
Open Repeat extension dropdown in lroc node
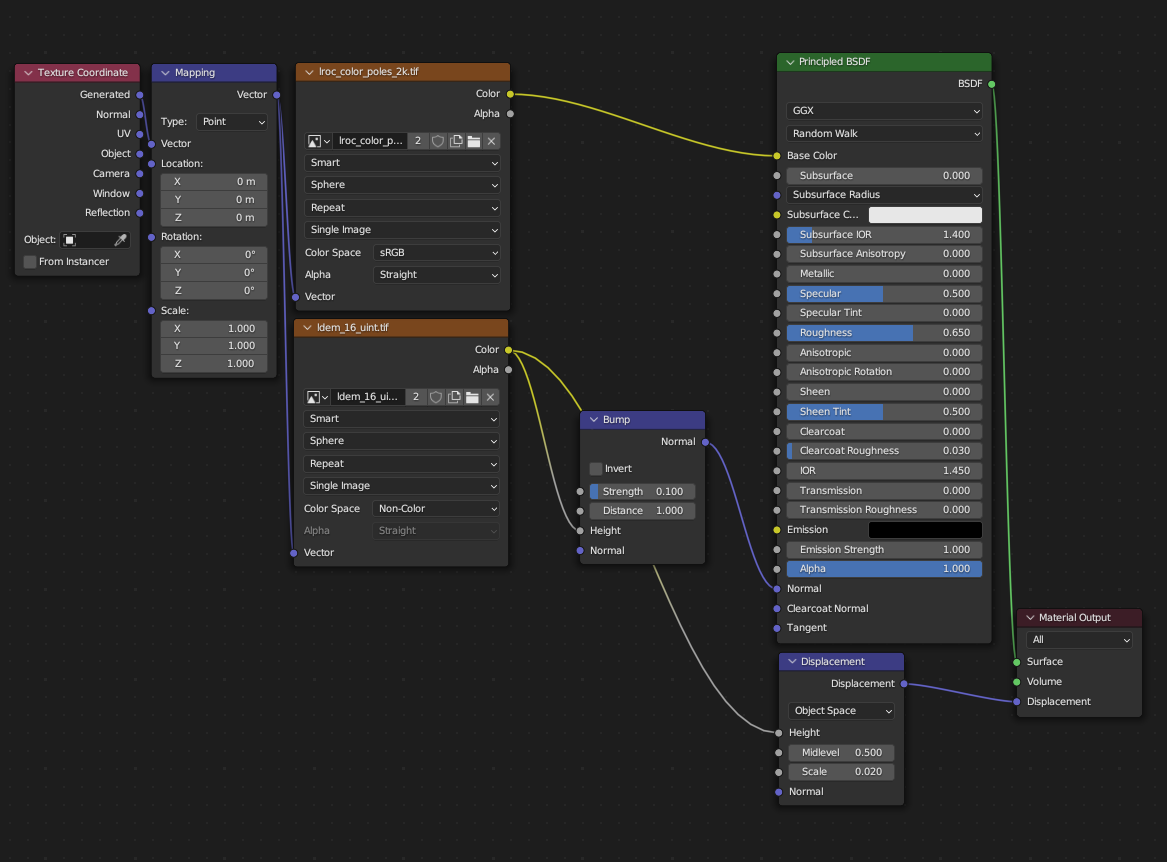pos(402,208)
